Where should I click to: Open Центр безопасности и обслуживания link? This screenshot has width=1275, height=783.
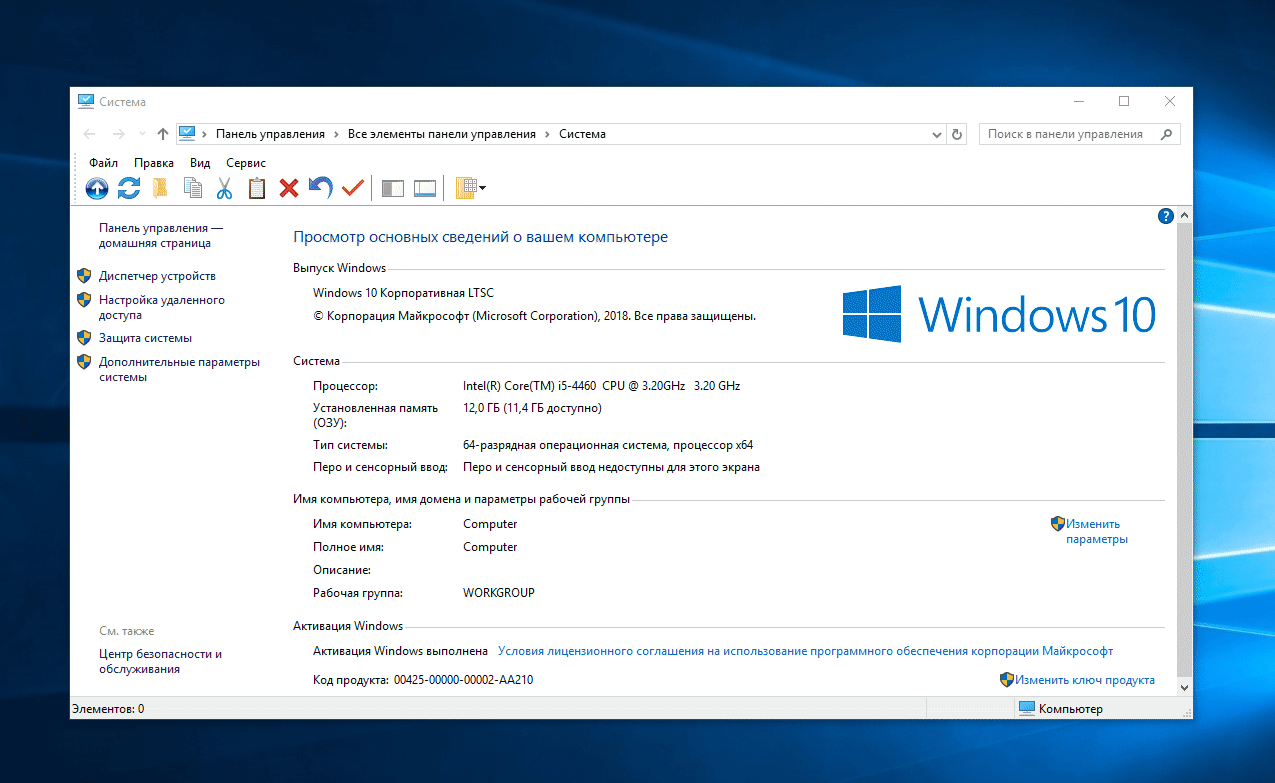click(x=160, y=661)
